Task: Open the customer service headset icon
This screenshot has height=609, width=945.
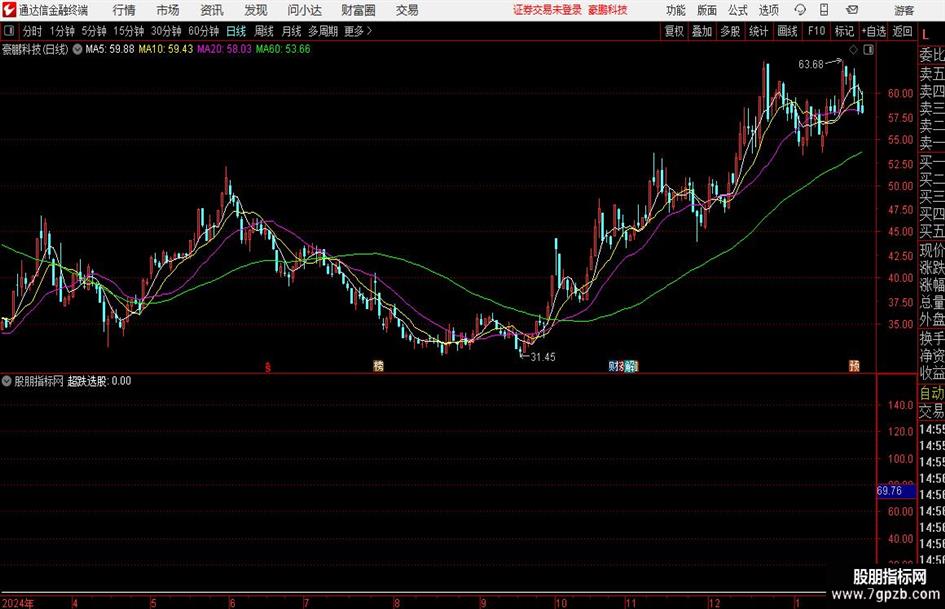Action: coord(800,10)
